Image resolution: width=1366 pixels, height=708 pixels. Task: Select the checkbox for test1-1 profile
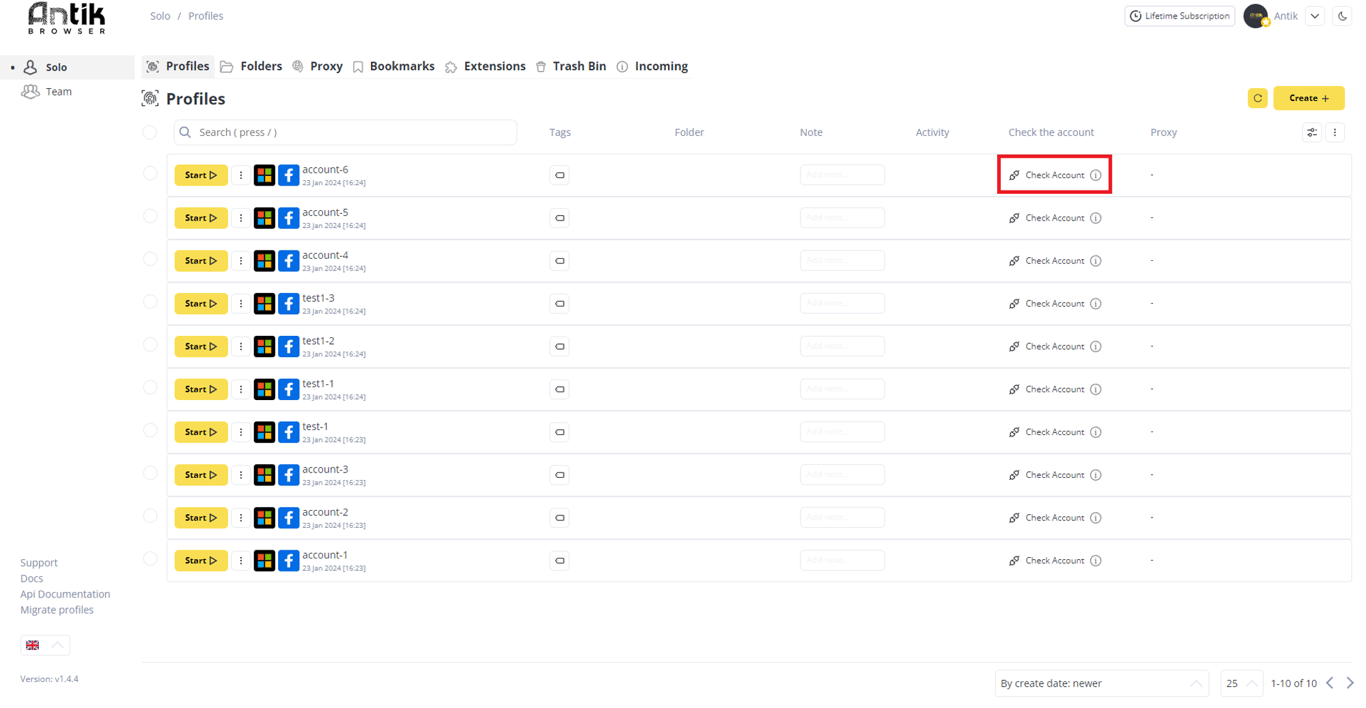(150, 388)
